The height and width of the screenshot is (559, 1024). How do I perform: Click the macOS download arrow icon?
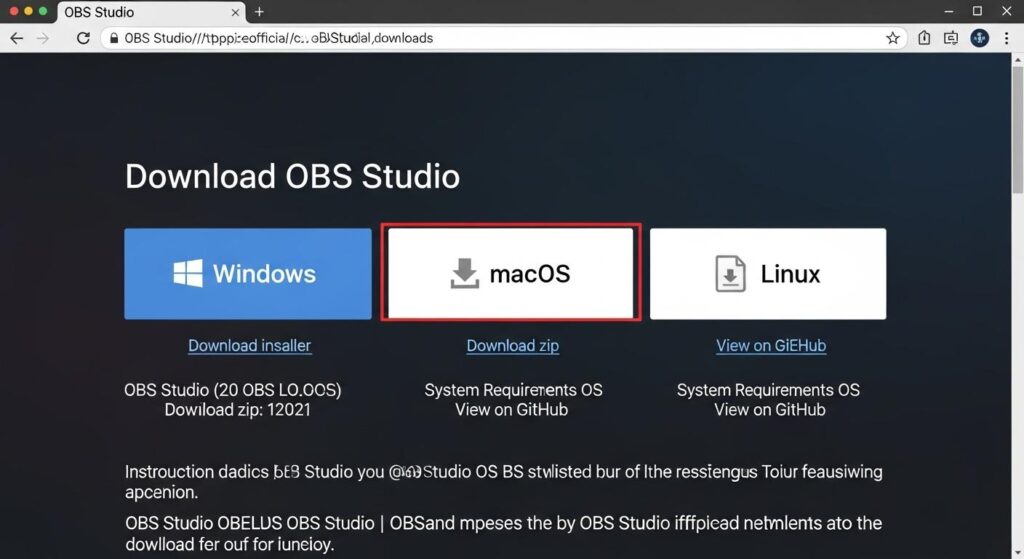(464, 273)
